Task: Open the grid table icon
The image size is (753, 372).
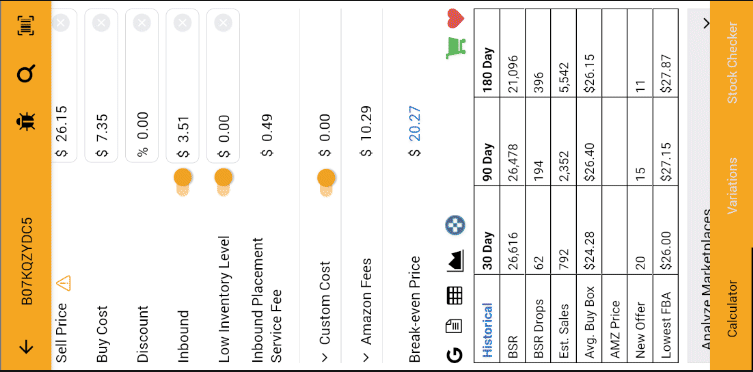Action: pos(454,295)
